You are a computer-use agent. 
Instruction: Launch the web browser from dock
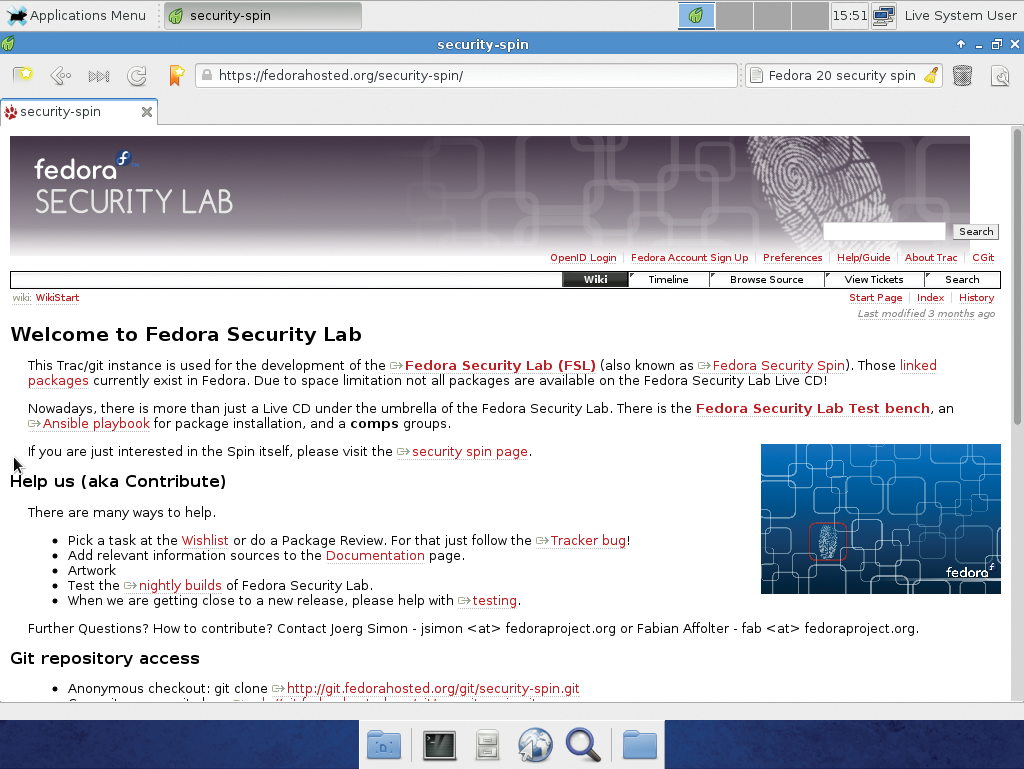535,745
